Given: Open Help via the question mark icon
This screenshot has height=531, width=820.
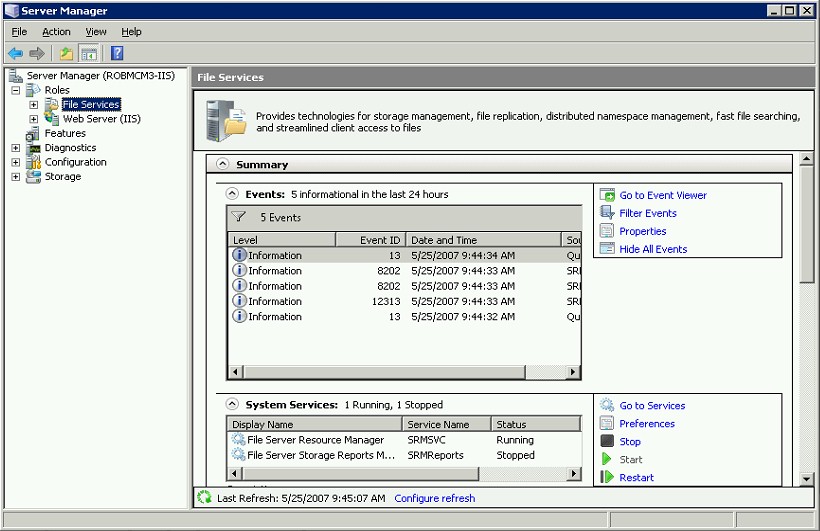Looking at the screenshot, I should (117, 53).
